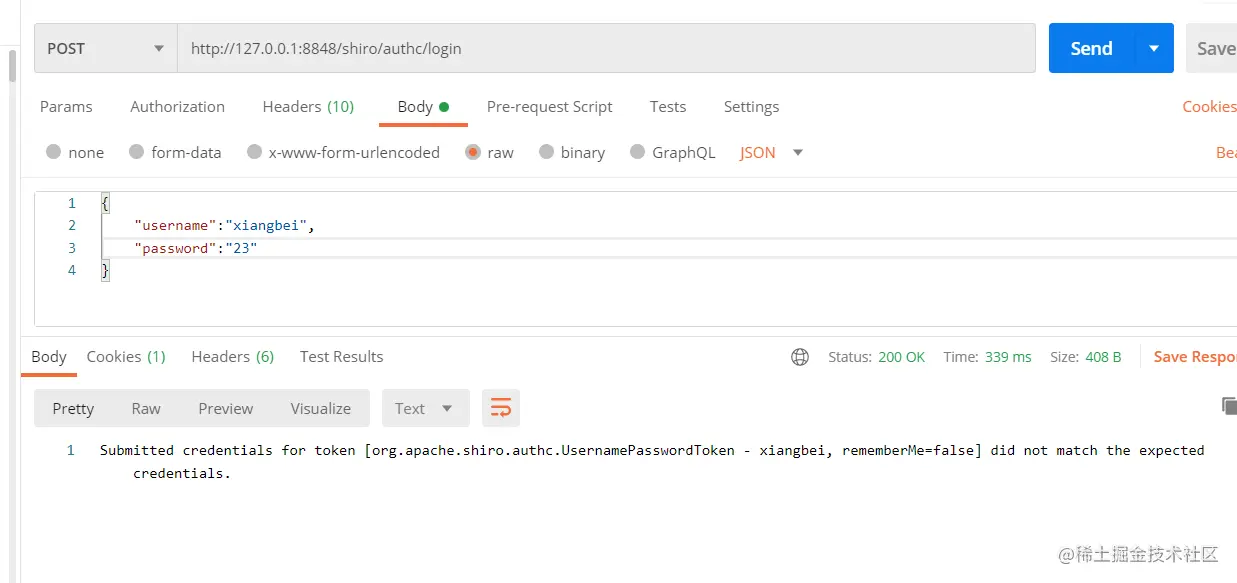Select the GraphQL body radio button
Viewport: 1237px width, 583px height.
click(637, 152)
